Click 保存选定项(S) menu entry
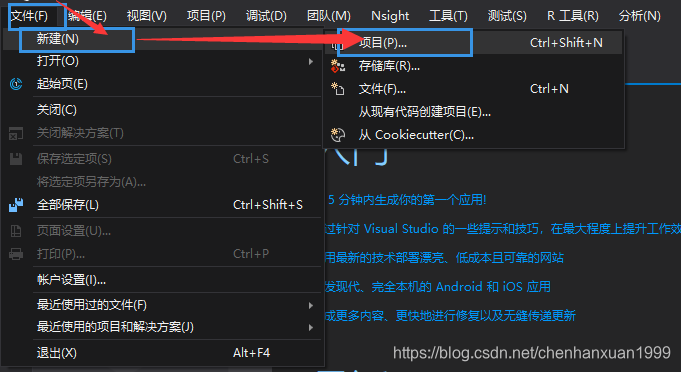Viewport: 681px width, 372px height. tap(163, 159)
